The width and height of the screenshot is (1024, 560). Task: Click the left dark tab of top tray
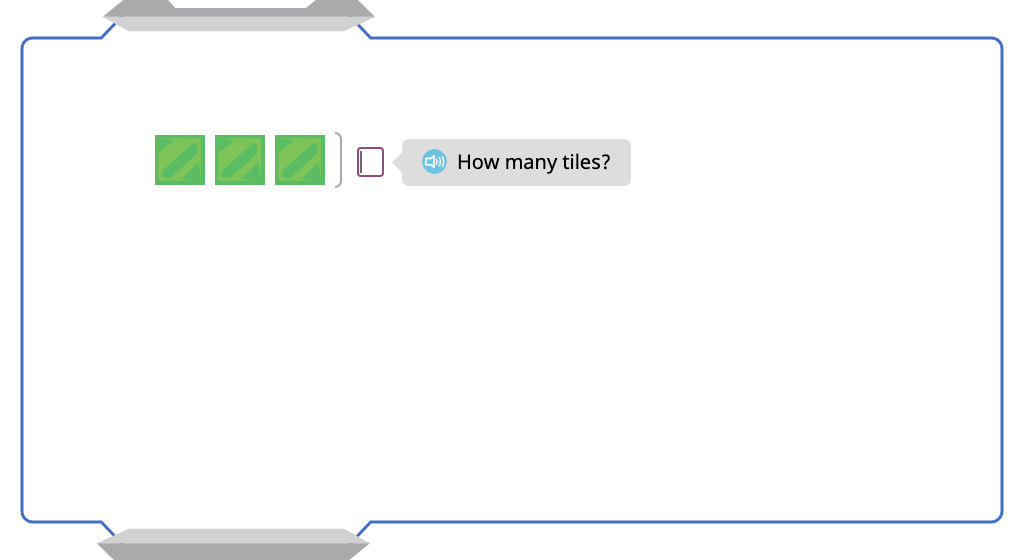tap(140, 8)
